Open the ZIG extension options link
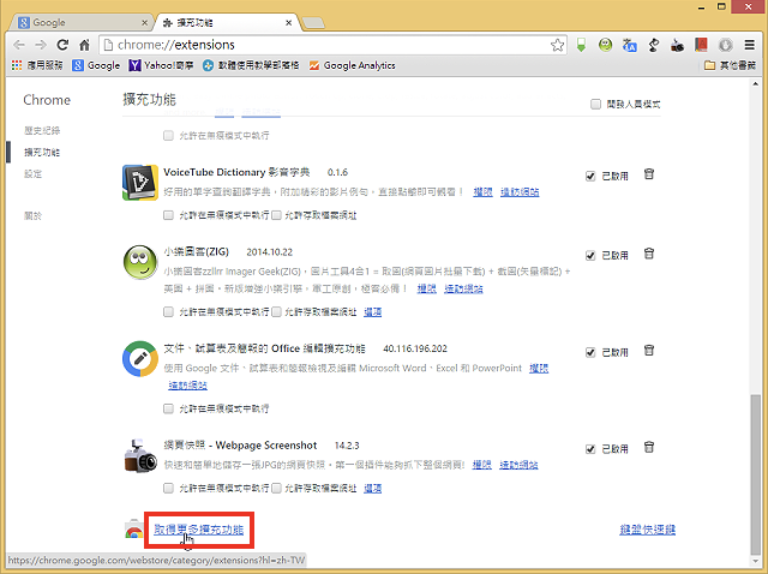Screen dimensions: 770x574 coord(373,312)
